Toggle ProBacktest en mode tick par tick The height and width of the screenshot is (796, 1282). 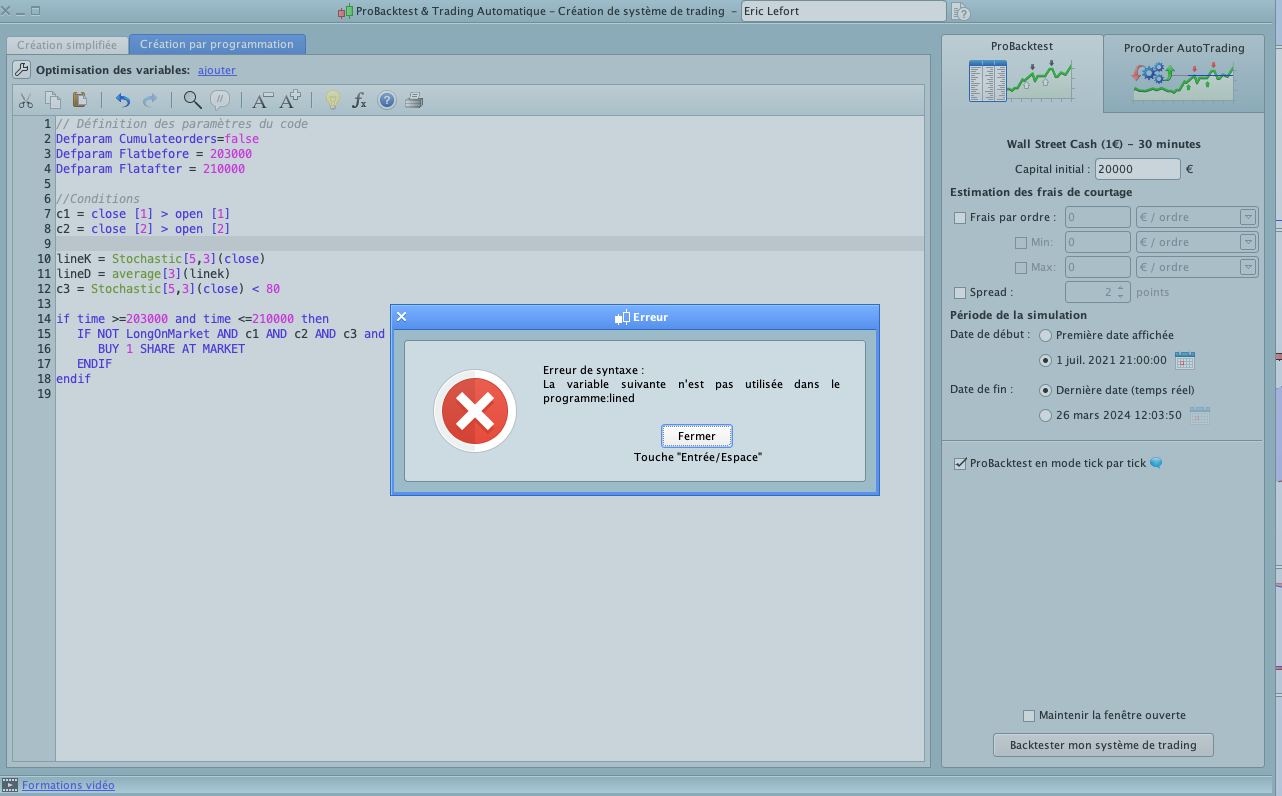click(x=960, y=463)
